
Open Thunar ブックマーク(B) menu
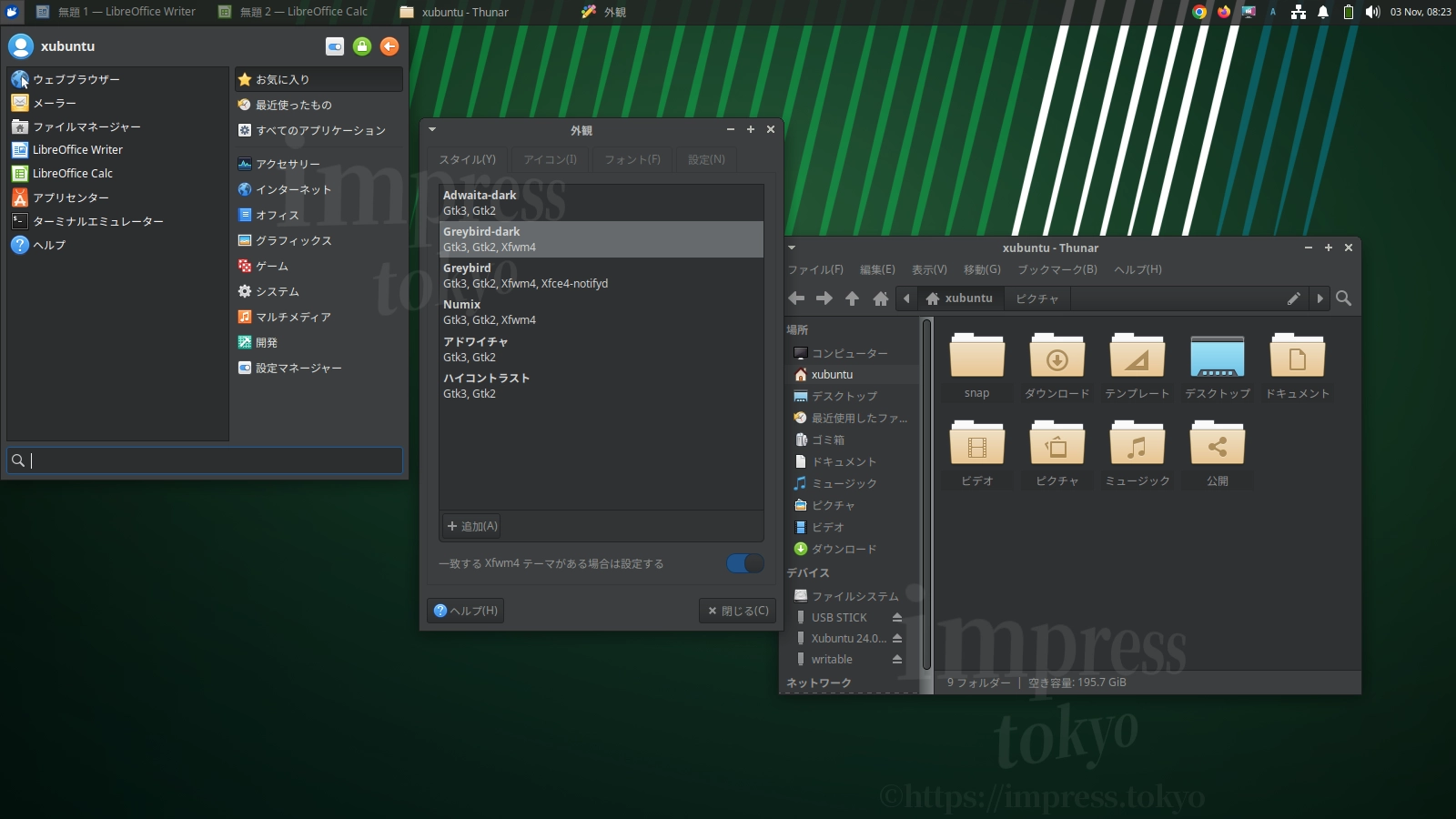(x=1057, y=269)
